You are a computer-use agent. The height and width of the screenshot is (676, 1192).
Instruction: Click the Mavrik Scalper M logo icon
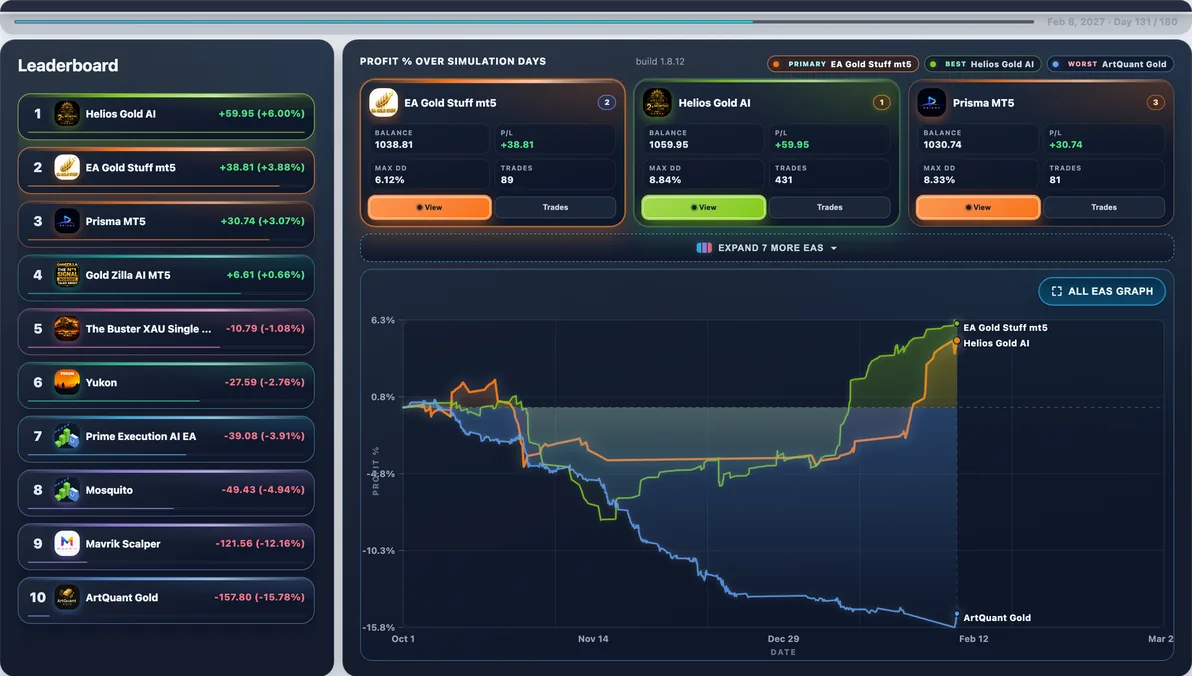coord(67,544)
